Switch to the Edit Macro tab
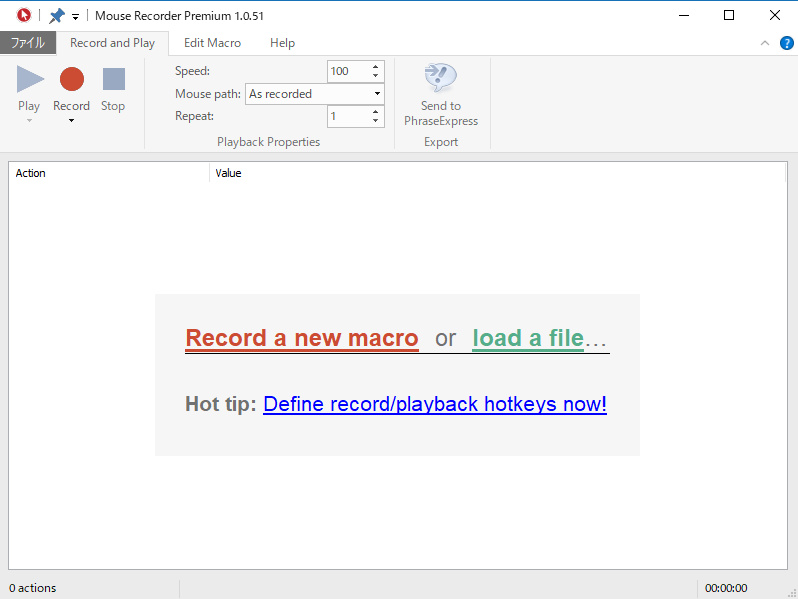 pyautogui.click(x=212, y=43)
